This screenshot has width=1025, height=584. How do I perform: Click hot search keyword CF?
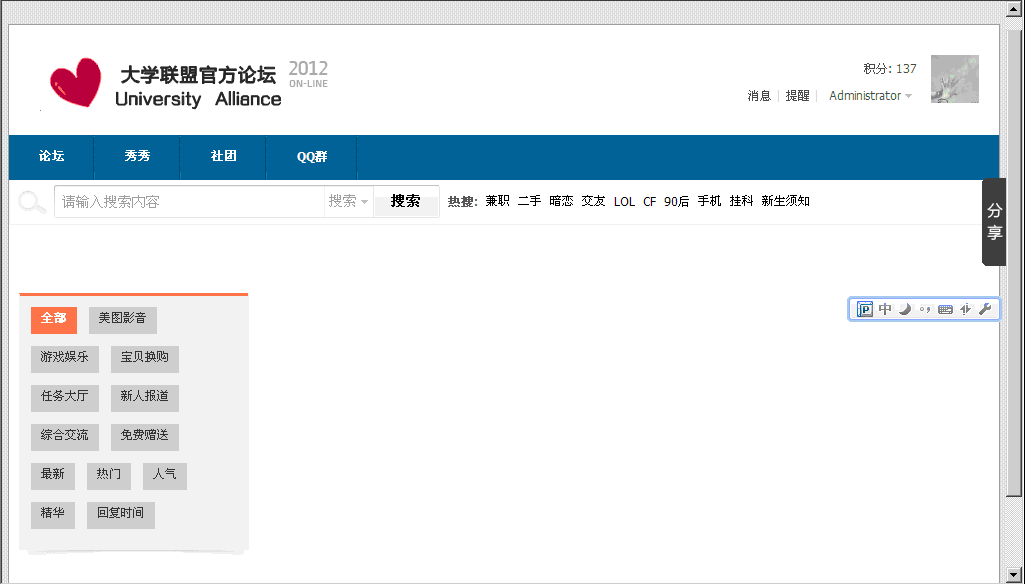(649, 201)
